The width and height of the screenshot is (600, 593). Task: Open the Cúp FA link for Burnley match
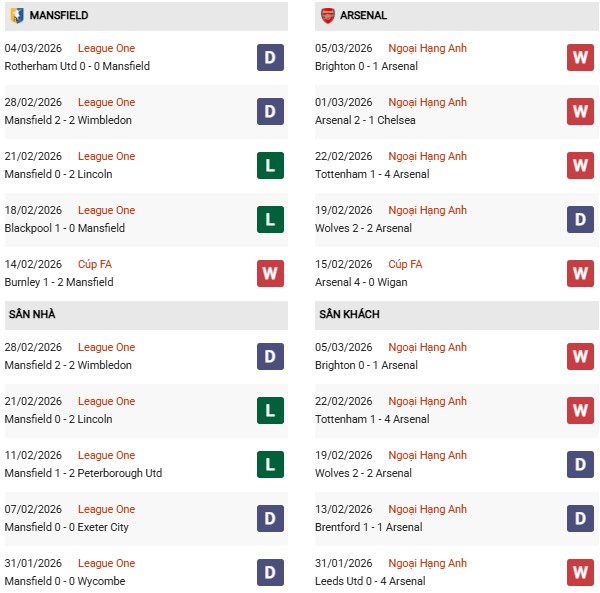tap(96, 264)
